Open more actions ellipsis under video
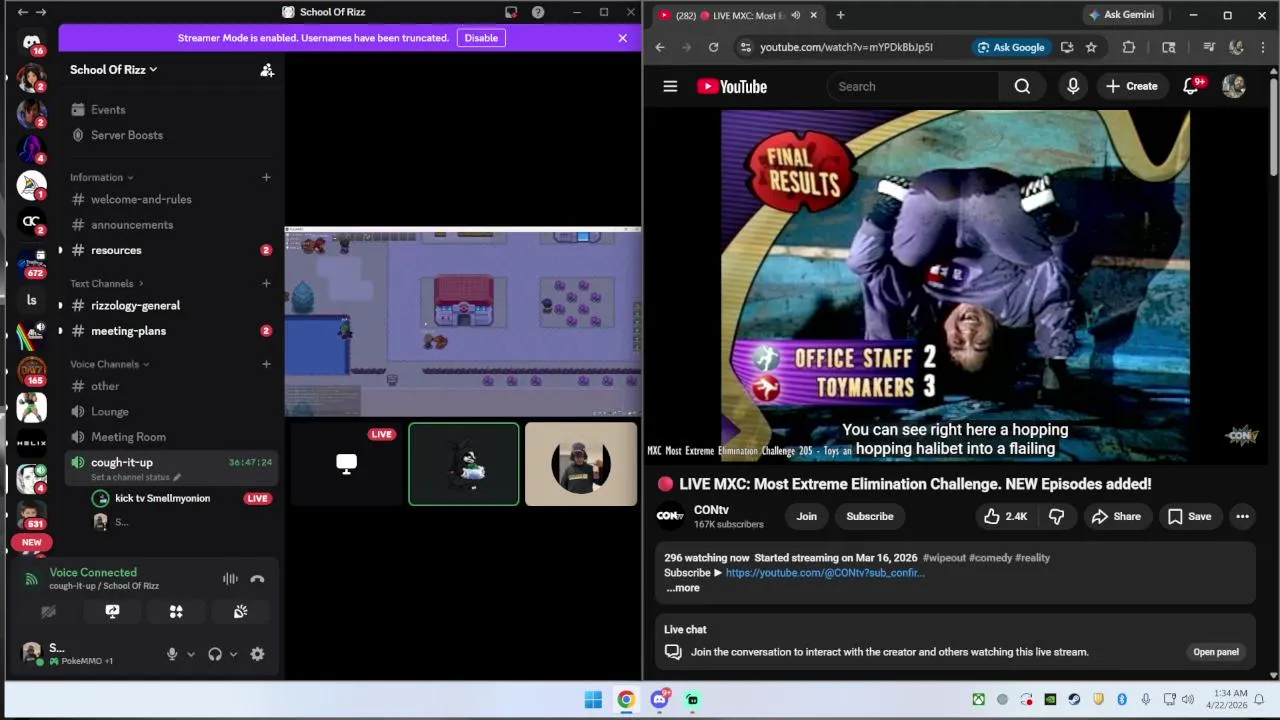 pos(1242,516)
